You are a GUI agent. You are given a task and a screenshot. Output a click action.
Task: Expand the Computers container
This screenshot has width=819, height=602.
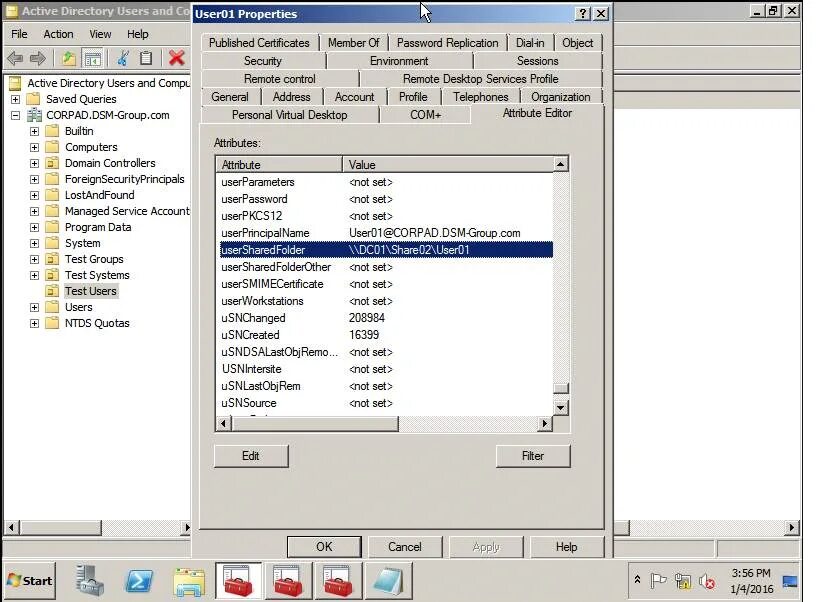[x=34, y=148]
